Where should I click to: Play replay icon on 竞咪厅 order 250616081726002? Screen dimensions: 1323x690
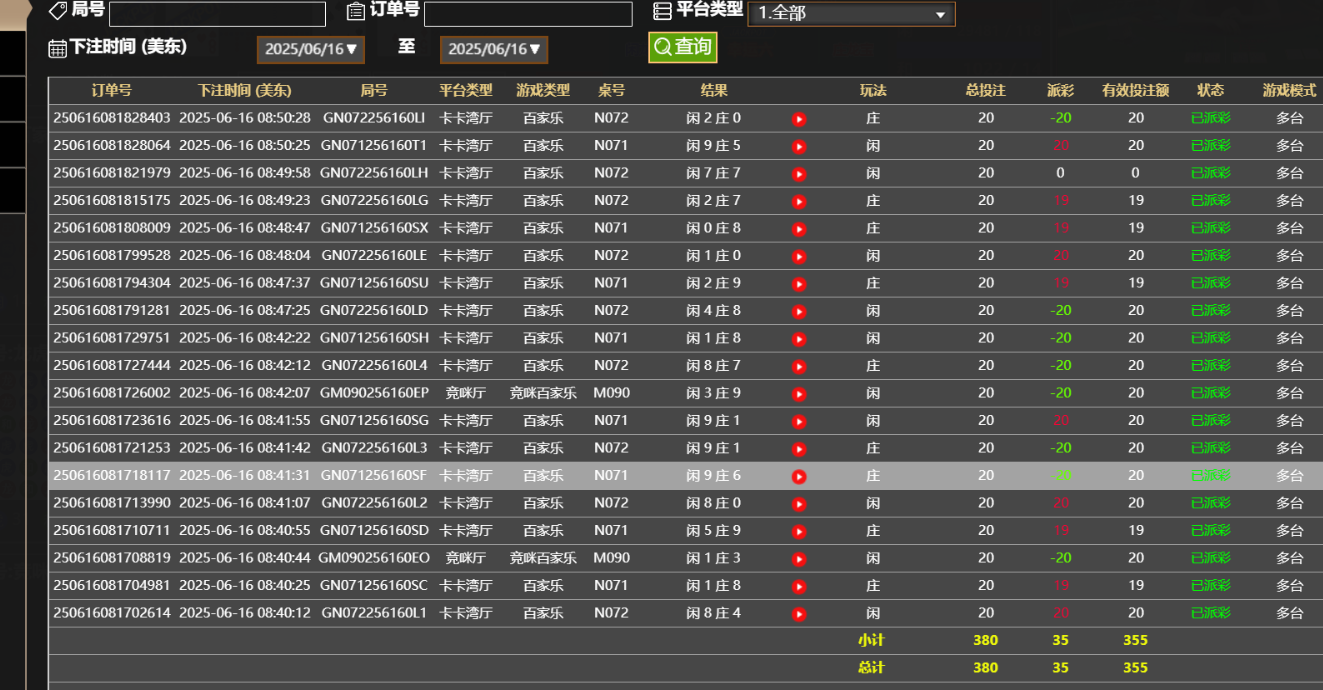click(x=798, y=394)
